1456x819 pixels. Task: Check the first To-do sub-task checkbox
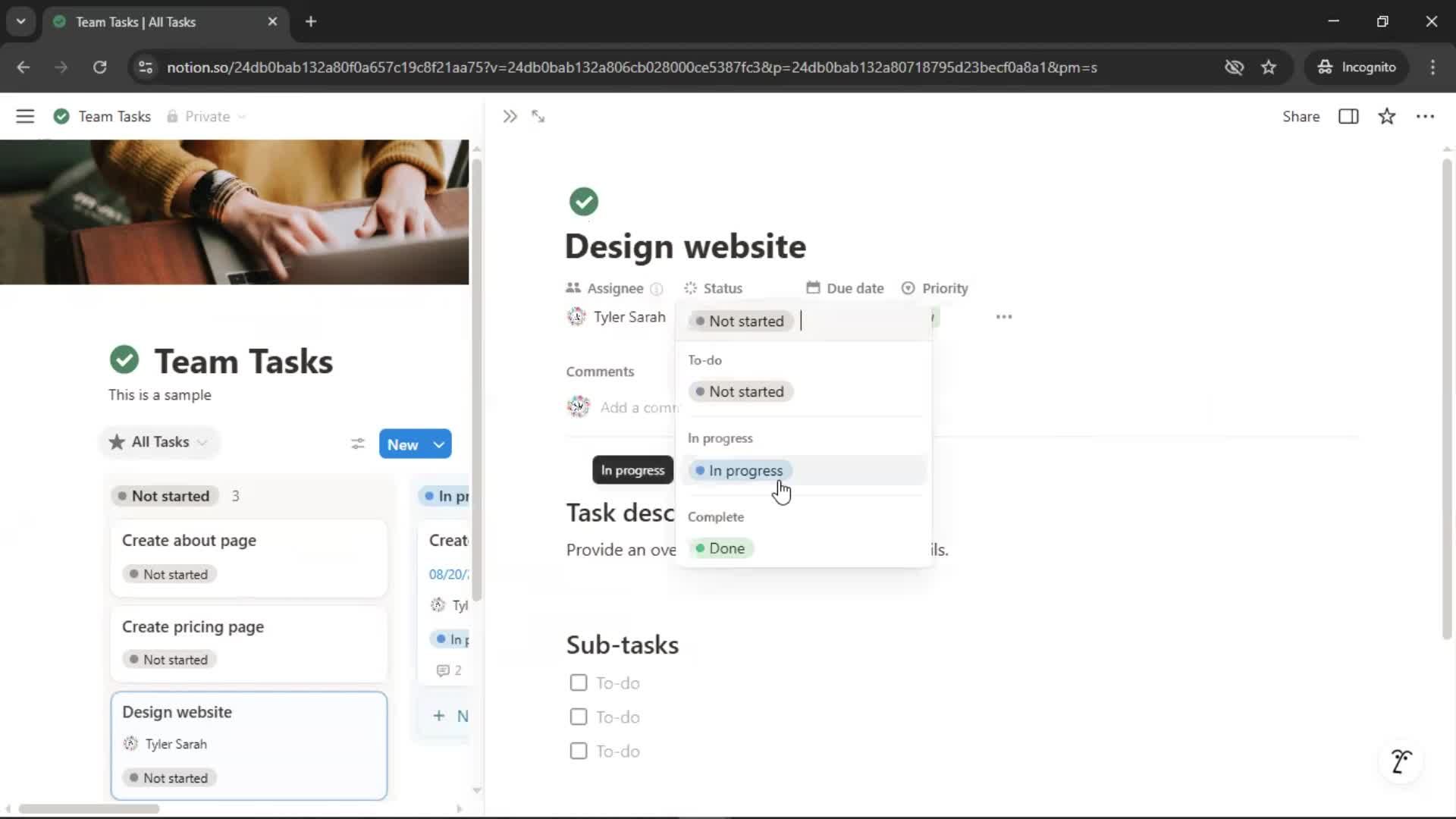tap(579, 682)
